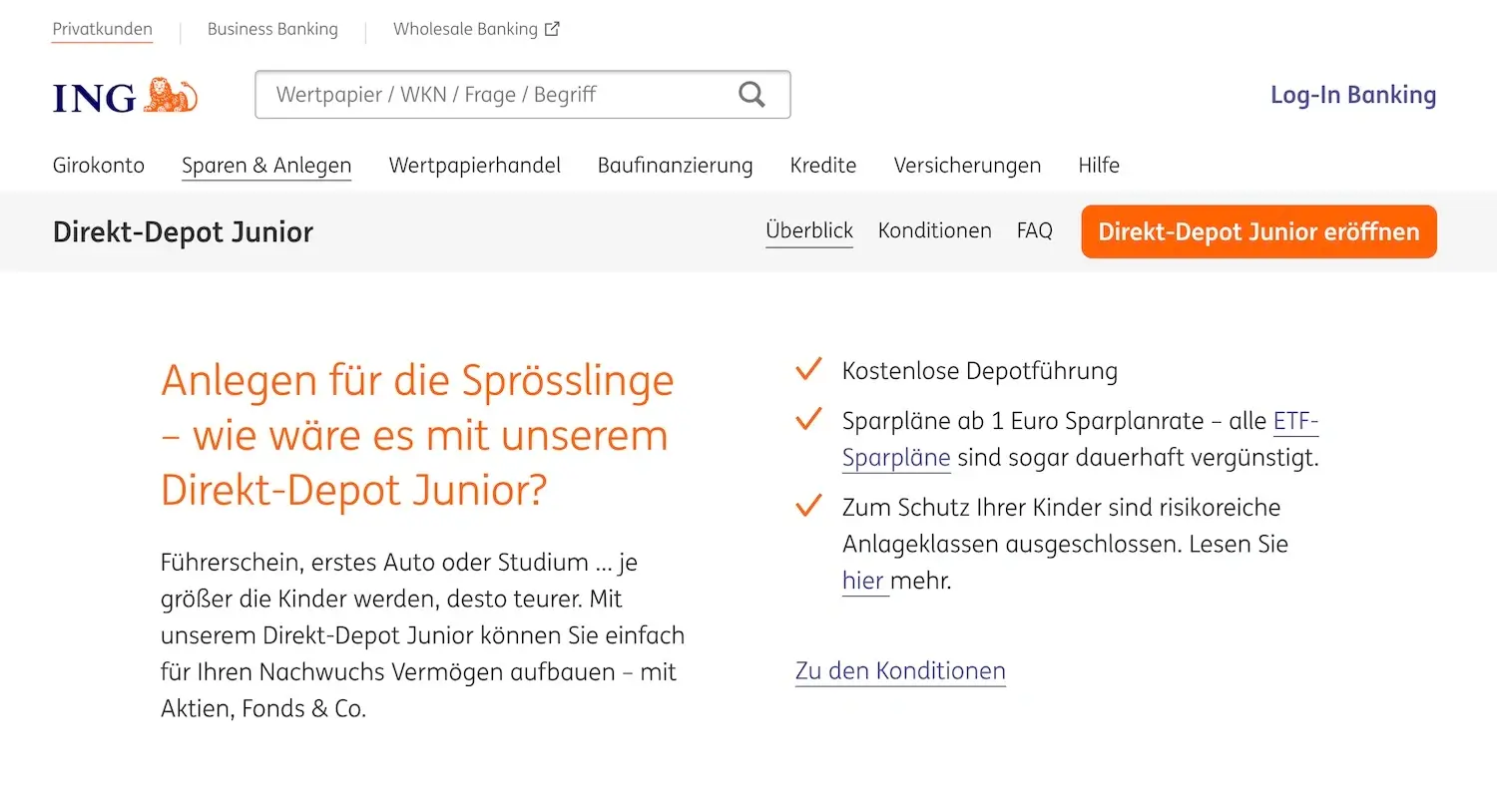Select the FAQ tab
Image resolution: width=1497 pixels, height=812 pixels.
[1035, 230]
